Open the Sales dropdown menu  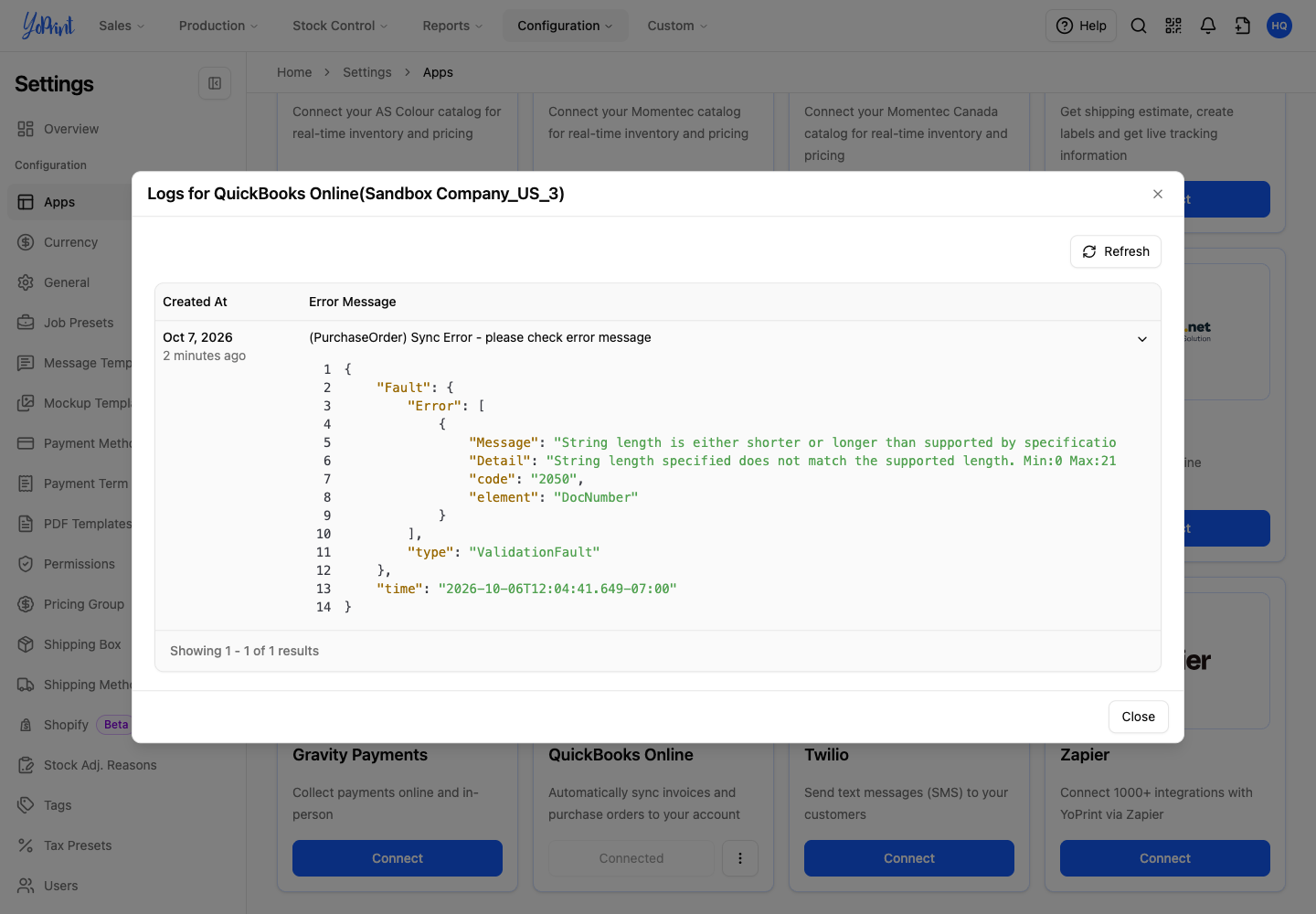[122, 26]
